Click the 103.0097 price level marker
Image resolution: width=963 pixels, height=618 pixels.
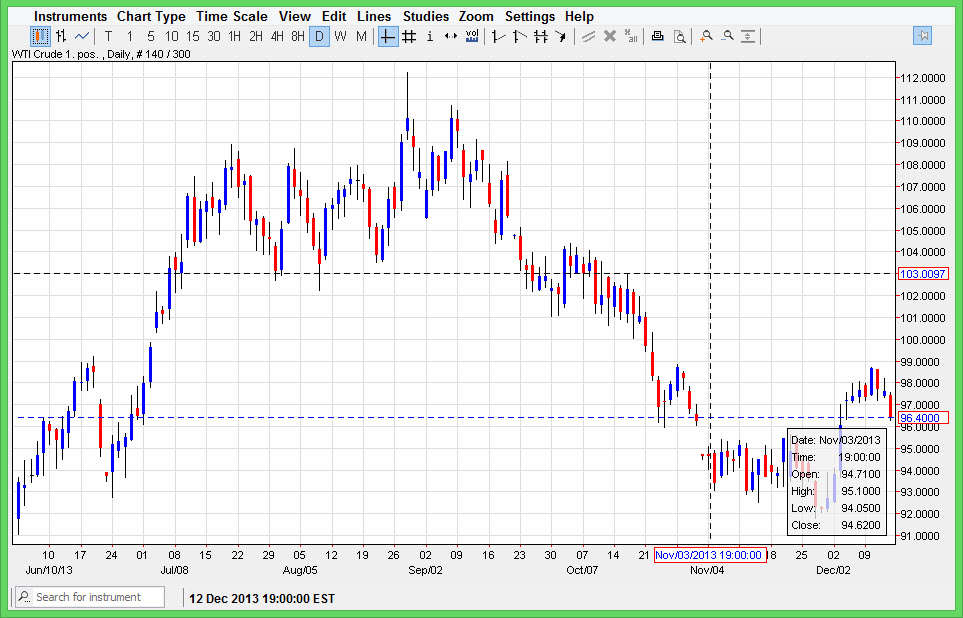coord(923,273)
